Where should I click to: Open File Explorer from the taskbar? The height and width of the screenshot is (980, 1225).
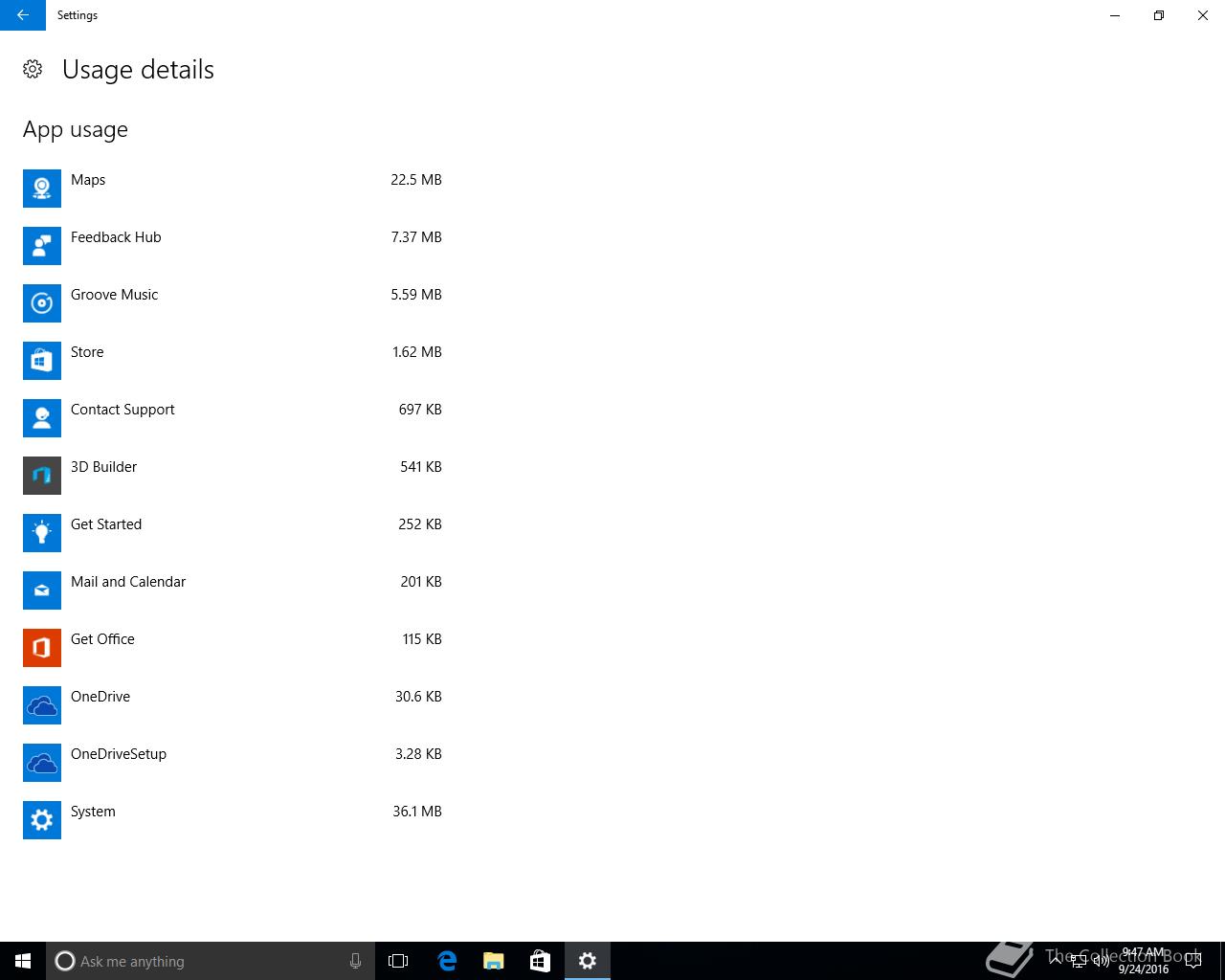click(494, 961)
